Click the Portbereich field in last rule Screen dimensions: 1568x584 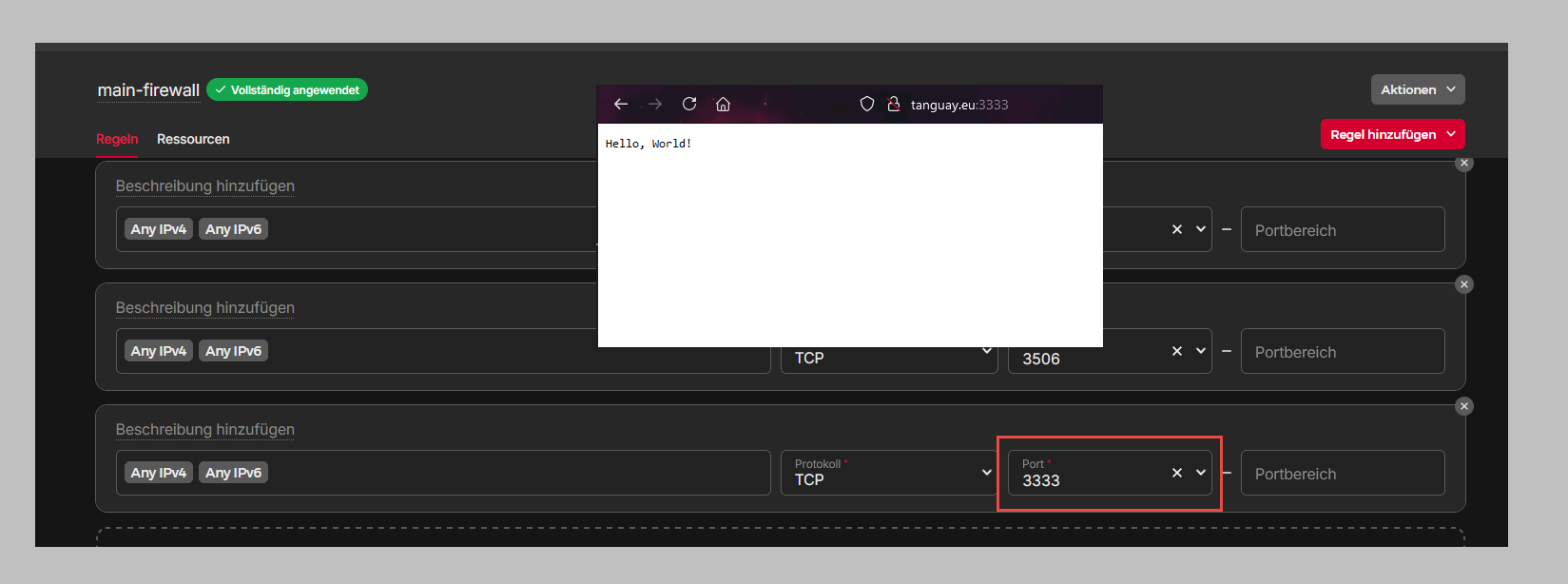pyautogui.click(x=1343, y=473)
